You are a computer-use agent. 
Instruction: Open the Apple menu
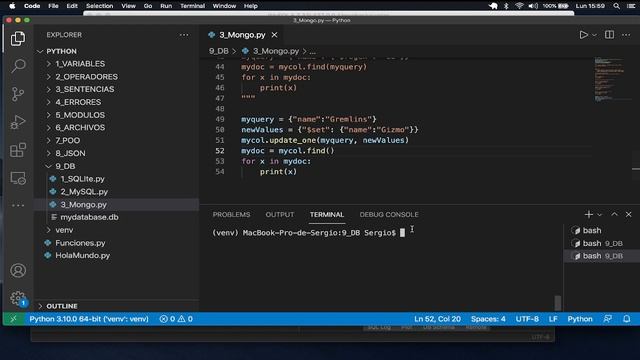[x=12, y=6]
